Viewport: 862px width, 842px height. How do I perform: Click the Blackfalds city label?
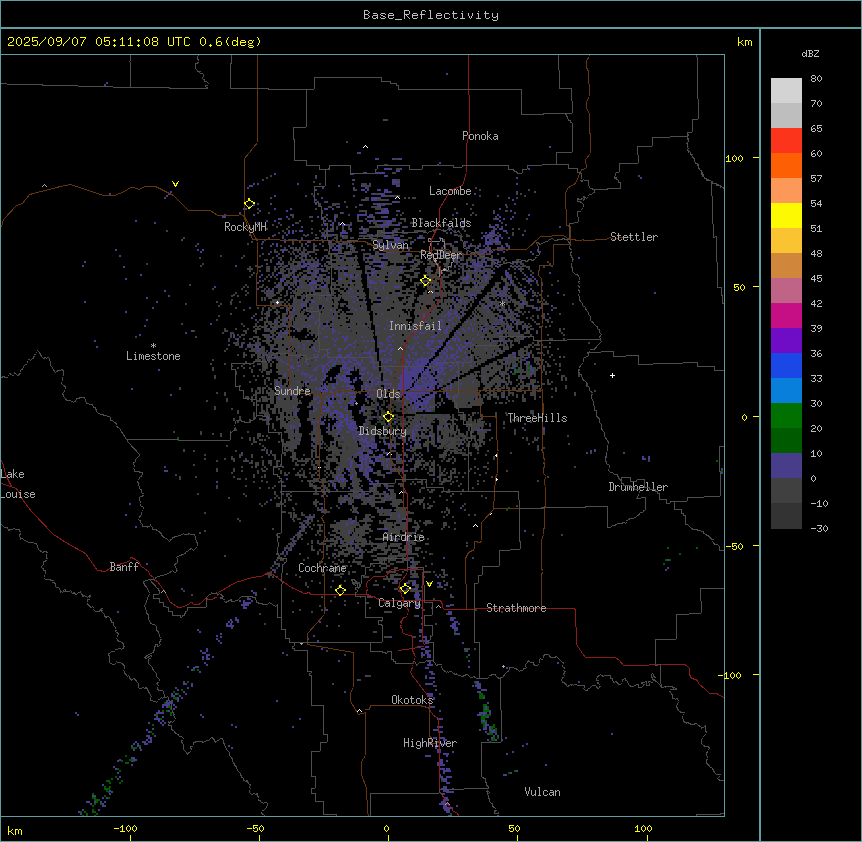click(x=441, y=223)
